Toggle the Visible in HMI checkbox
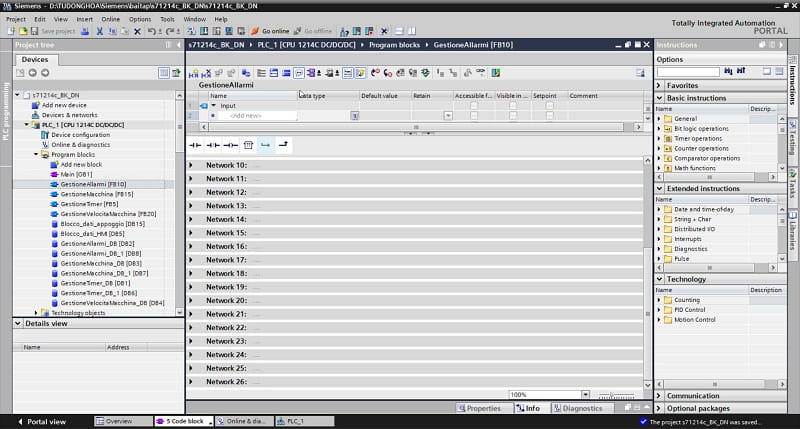The width and height of the screenshot is (800, 429). (x=512, y=105)
